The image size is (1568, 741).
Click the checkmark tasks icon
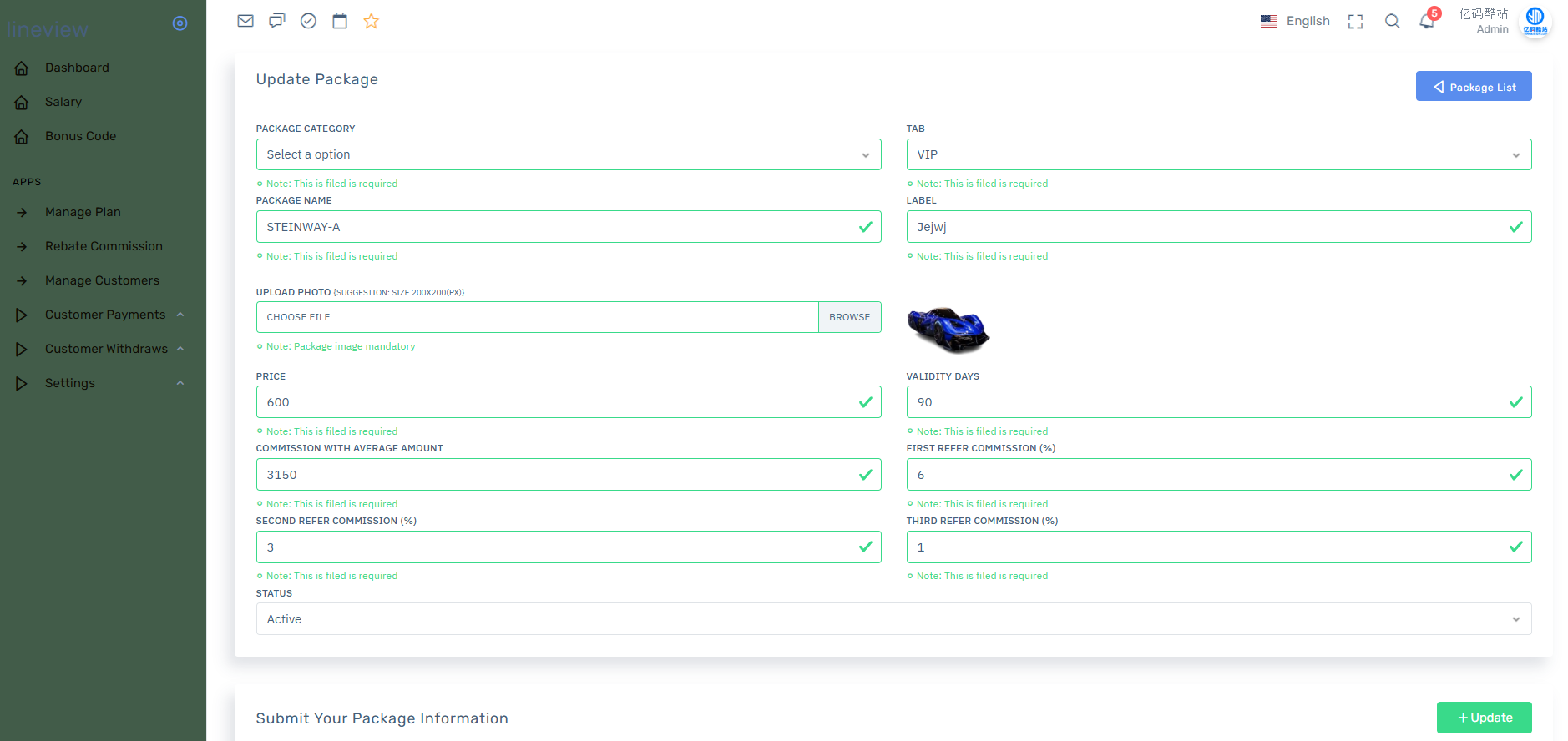click(308, 21)
